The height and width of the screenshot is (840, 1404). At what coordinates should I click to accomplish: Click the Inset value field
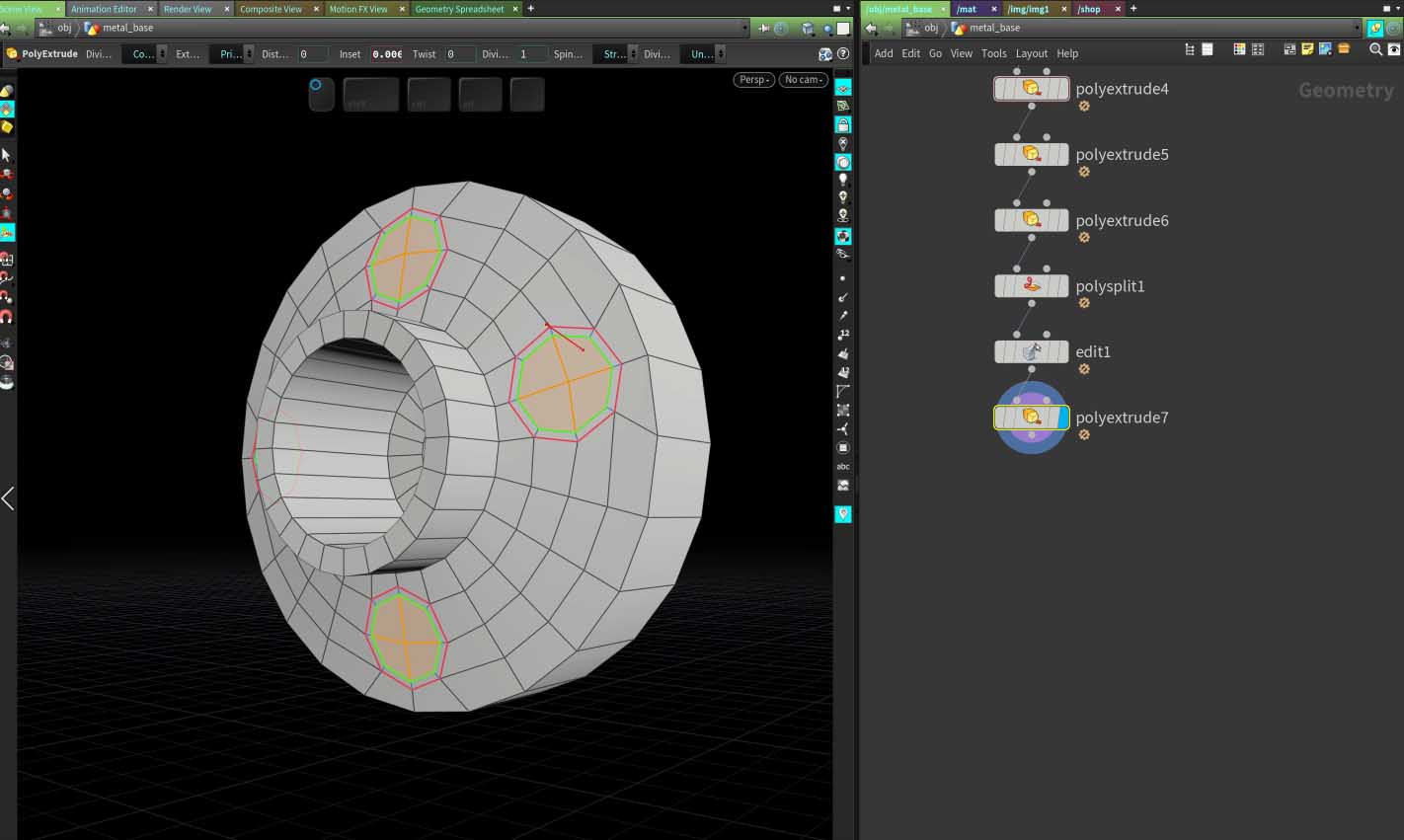387,54
